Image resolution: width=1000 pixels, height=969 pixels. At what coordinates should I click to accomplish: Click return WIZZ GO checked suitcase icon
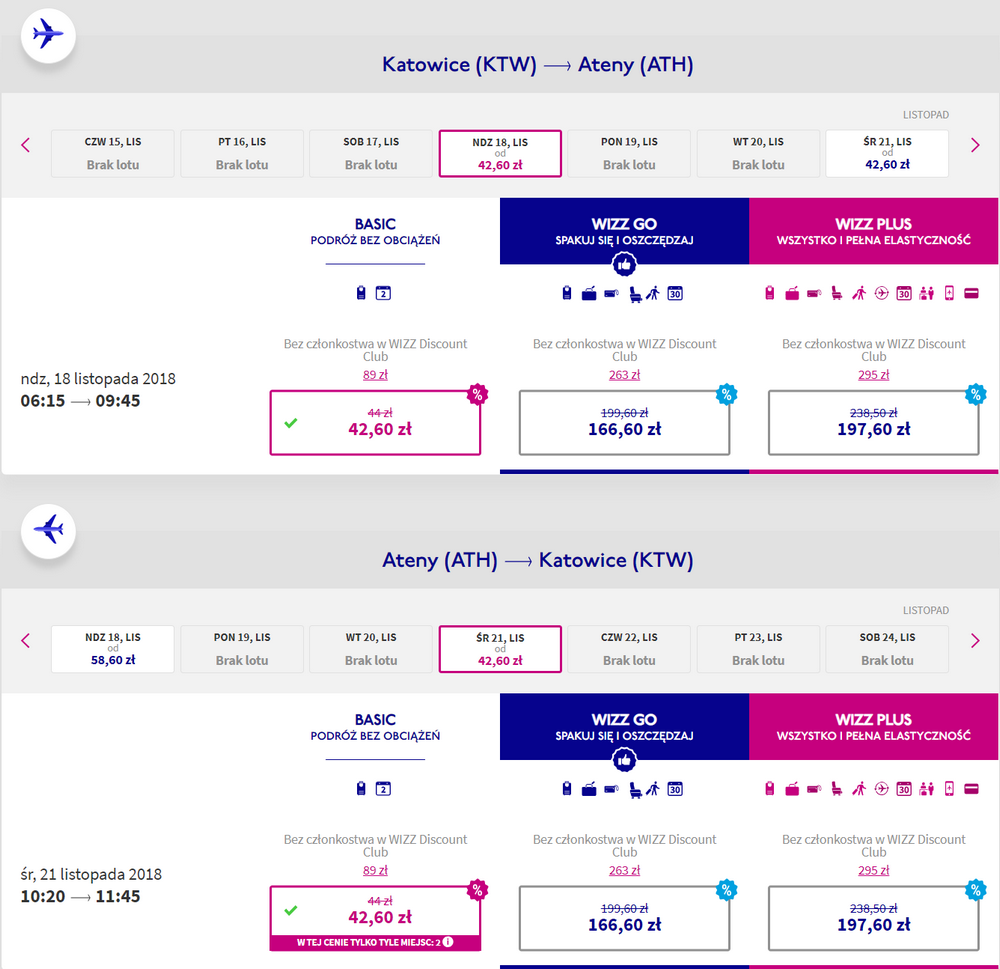[589, 789]
